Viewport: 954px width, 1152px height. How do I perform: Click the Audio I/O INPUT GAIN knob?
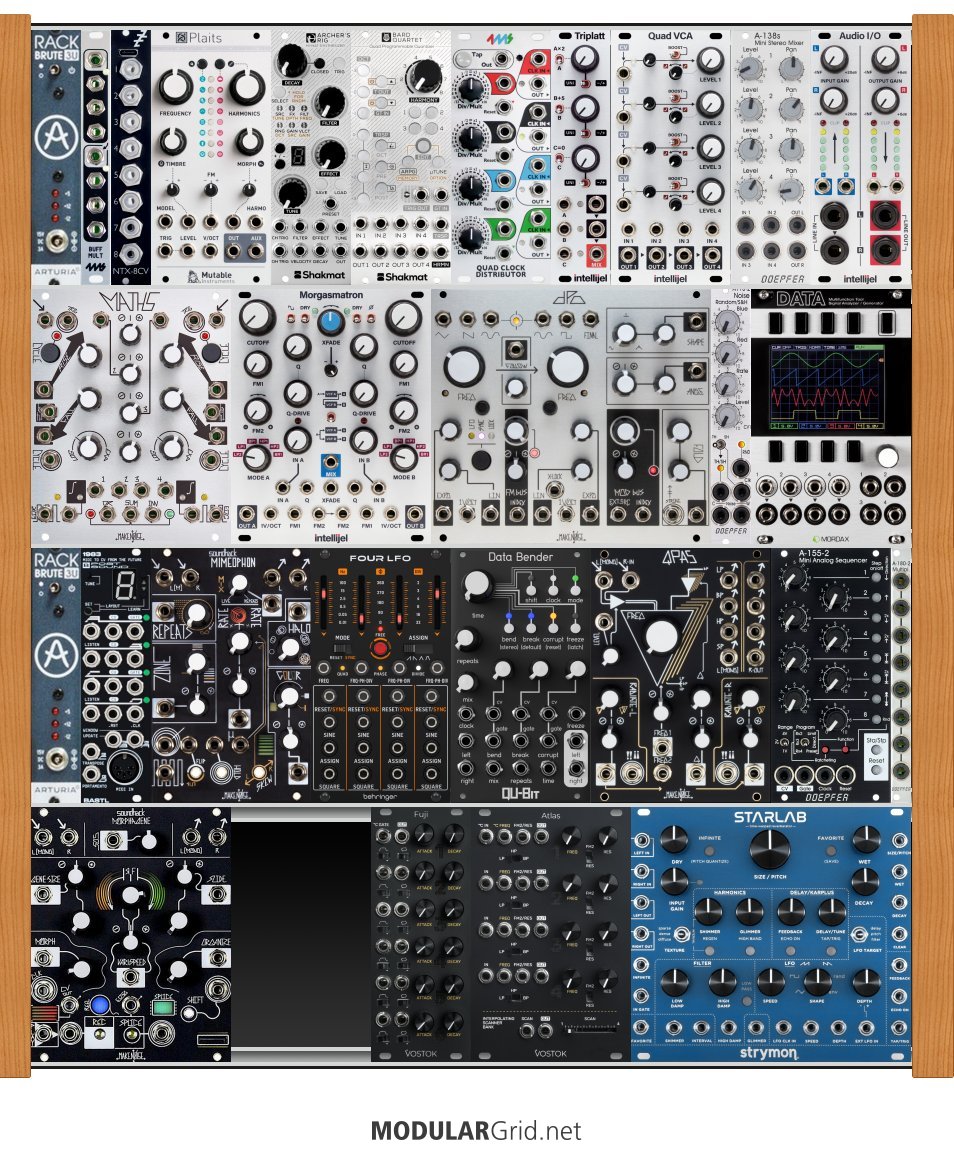pos(833,60)
